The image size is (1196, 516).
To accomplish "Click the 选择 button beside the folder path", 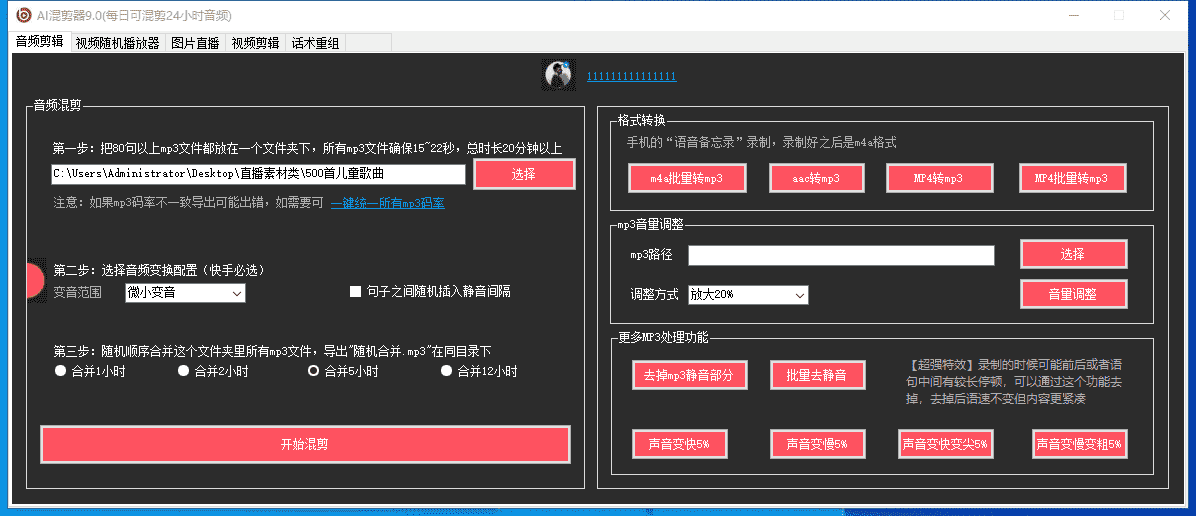I will point(524,174).
